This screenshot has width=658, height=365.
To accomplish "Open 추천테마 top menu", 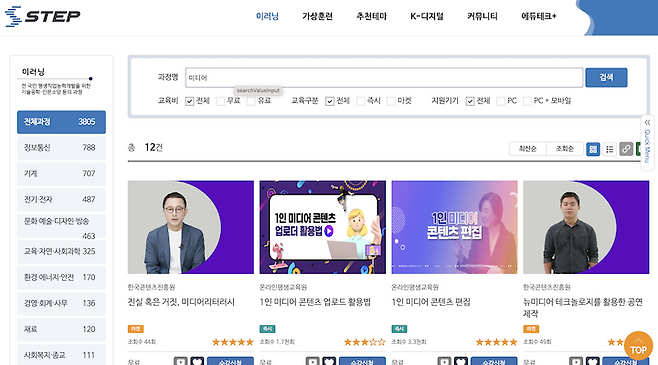I will coord(371,16).
